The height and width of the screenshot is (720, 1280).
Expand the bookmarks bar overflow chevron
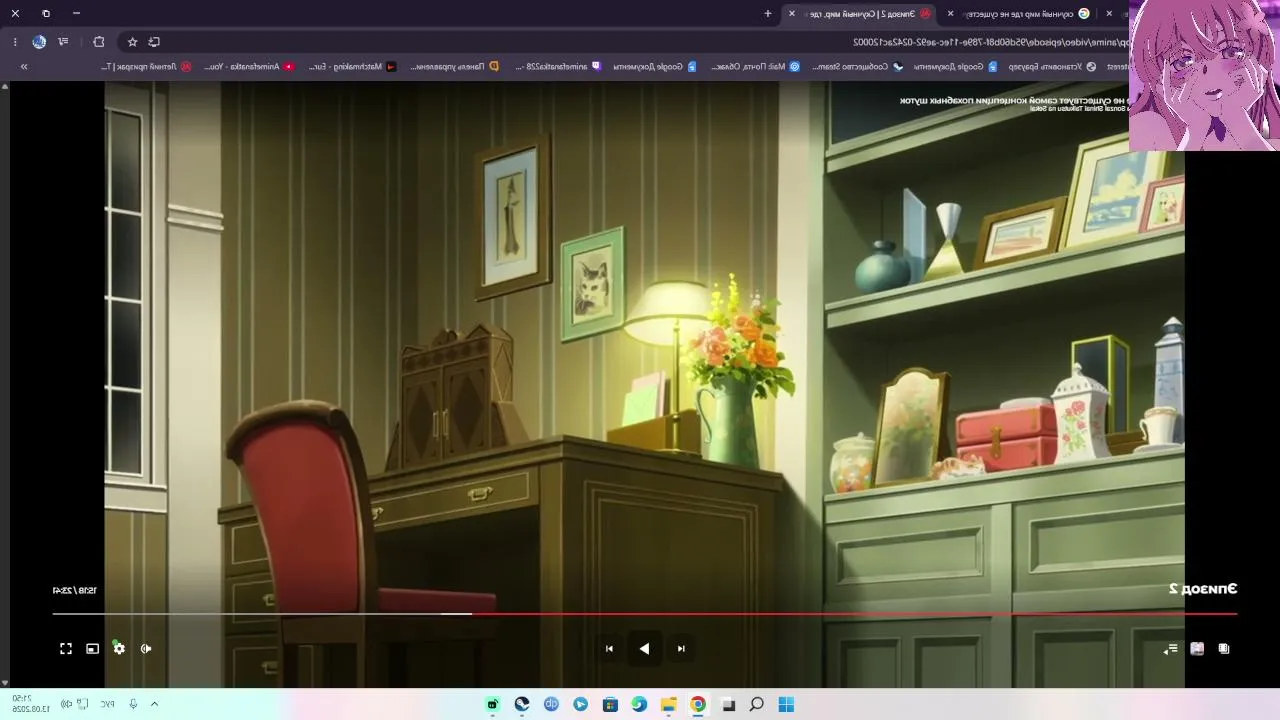click(x=24, y=67)
